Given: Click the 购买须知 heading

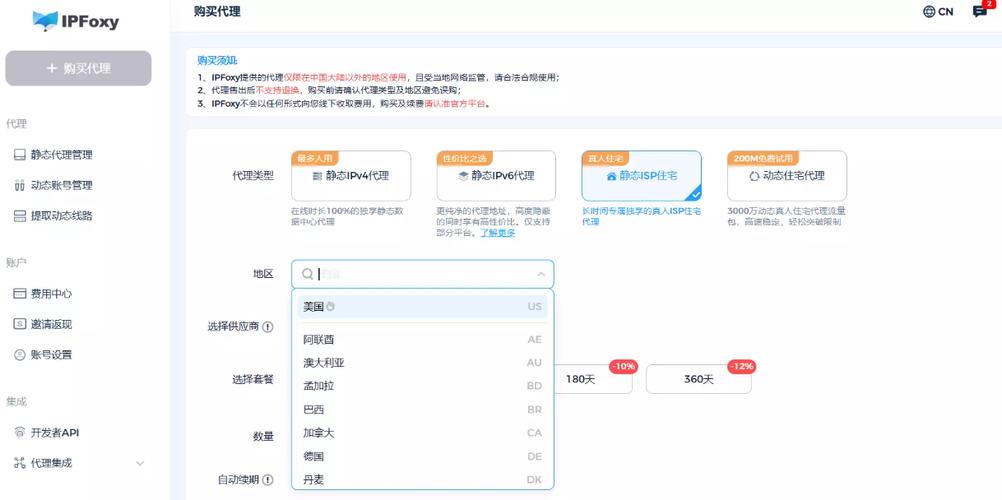Looking at the screenshot, I should tap(217, 61).
